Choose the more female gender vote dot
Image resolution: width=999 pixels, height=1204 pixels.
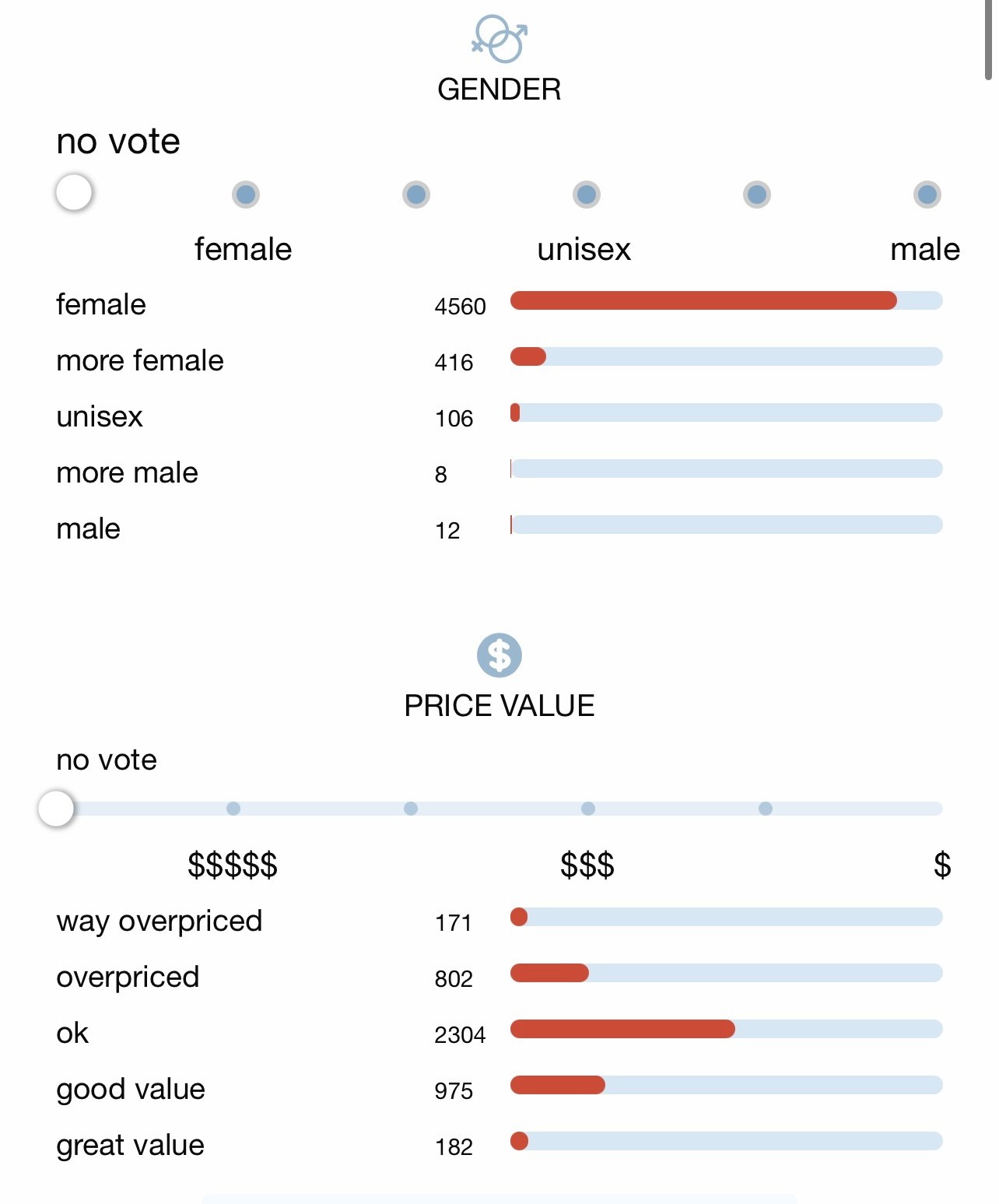[416, 194]
